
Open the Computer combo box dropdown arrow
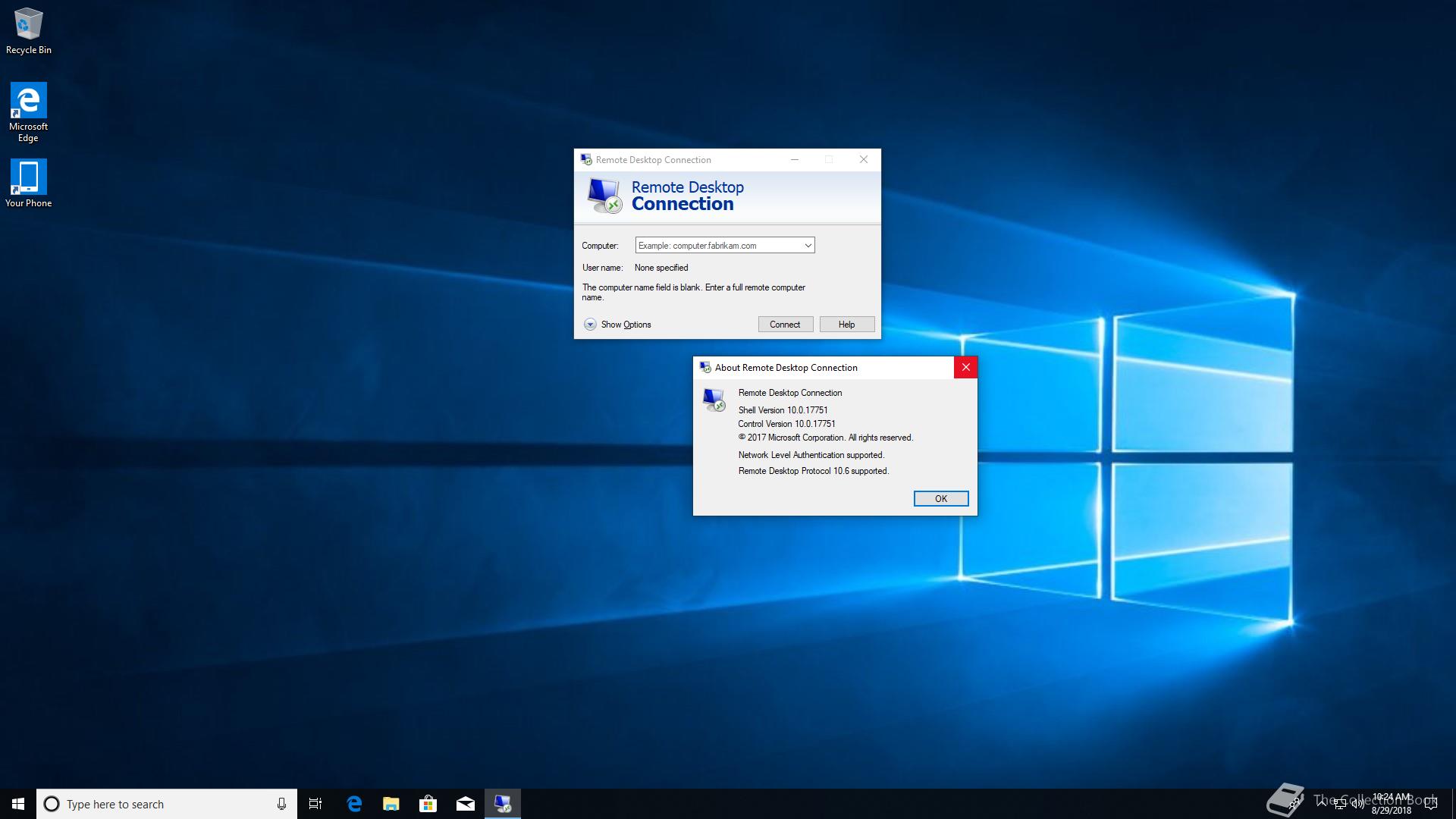pos(808,246)
